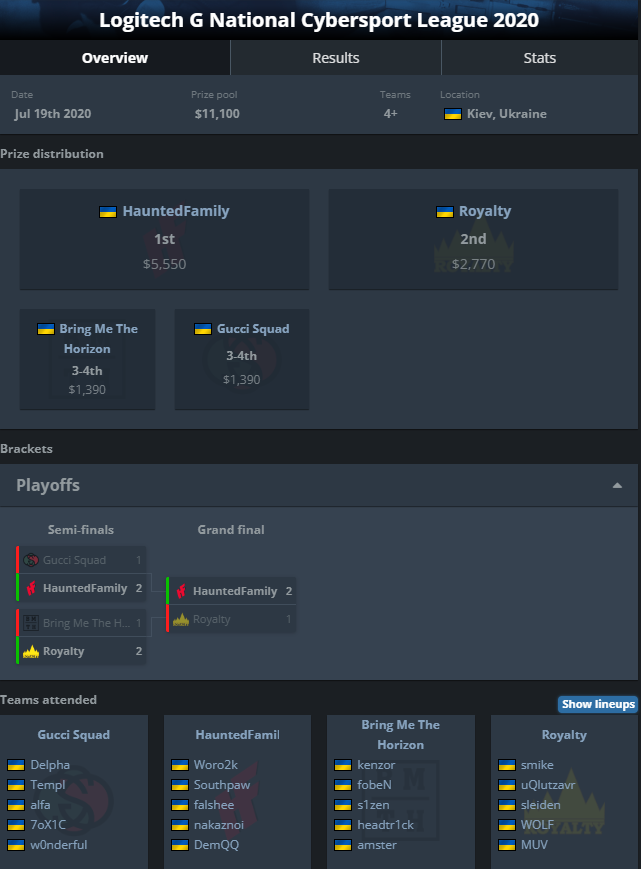Image resolution: width=641 pixels, height=869 pixels.
Task: Click flag icon next to player smike
Action: click(506, 765)
